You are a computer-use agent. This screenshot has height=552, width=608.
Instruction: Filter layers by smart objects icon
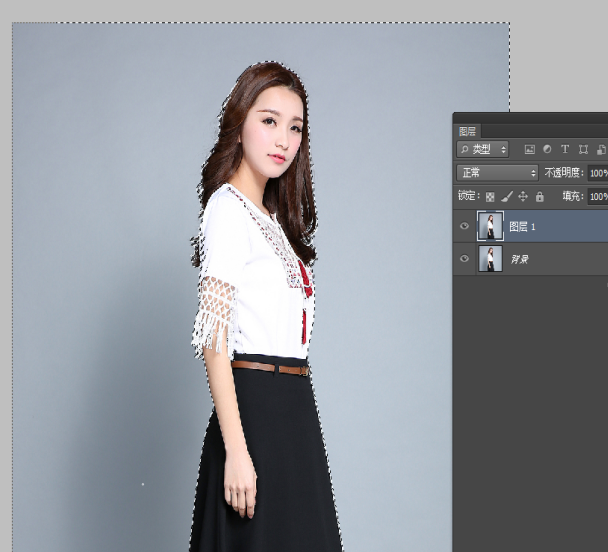point(601,149)
